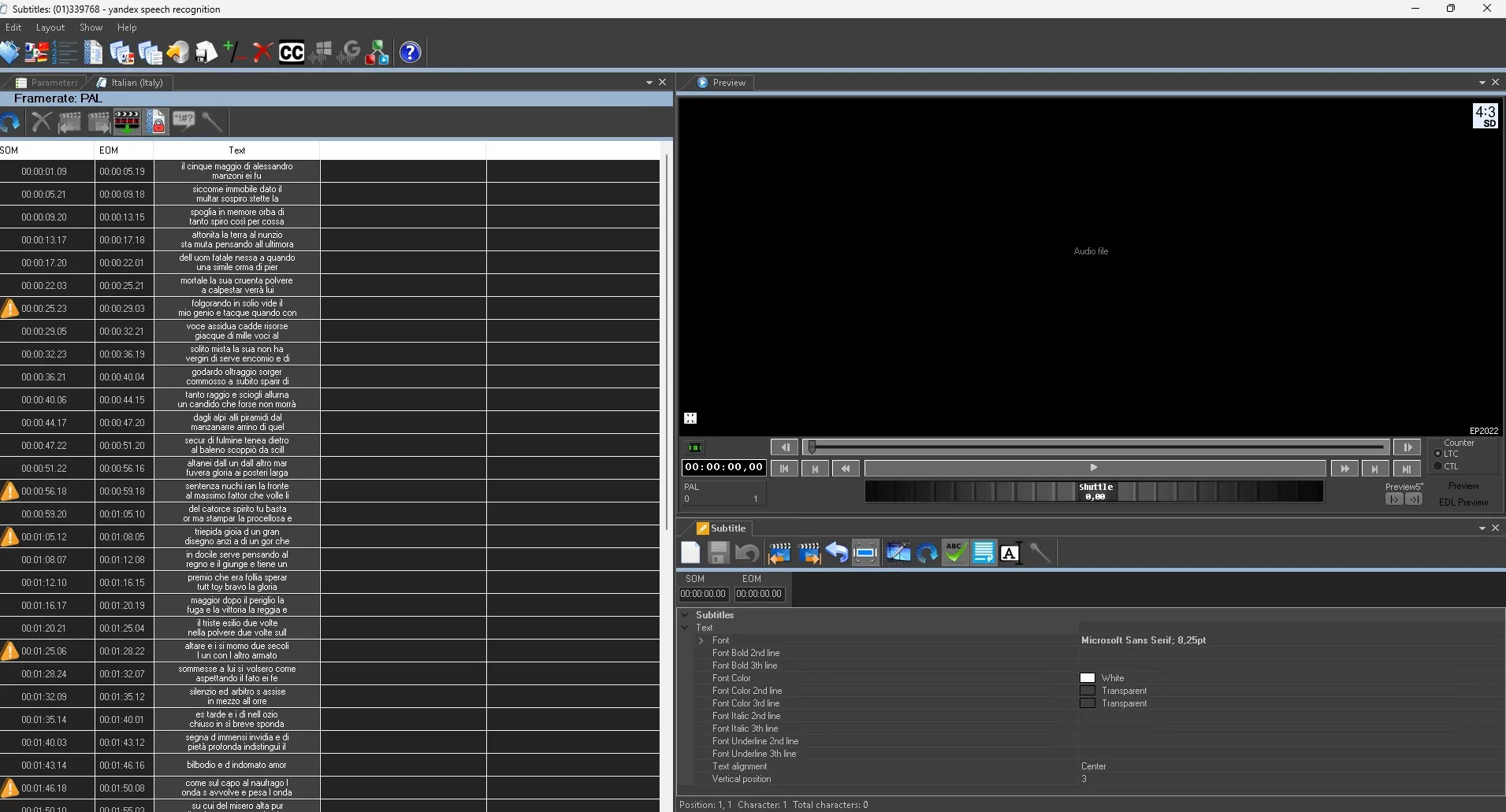Click the blank new subtitle page icon
This screenshot has width=1506, height=812.
tap(690, 553)
